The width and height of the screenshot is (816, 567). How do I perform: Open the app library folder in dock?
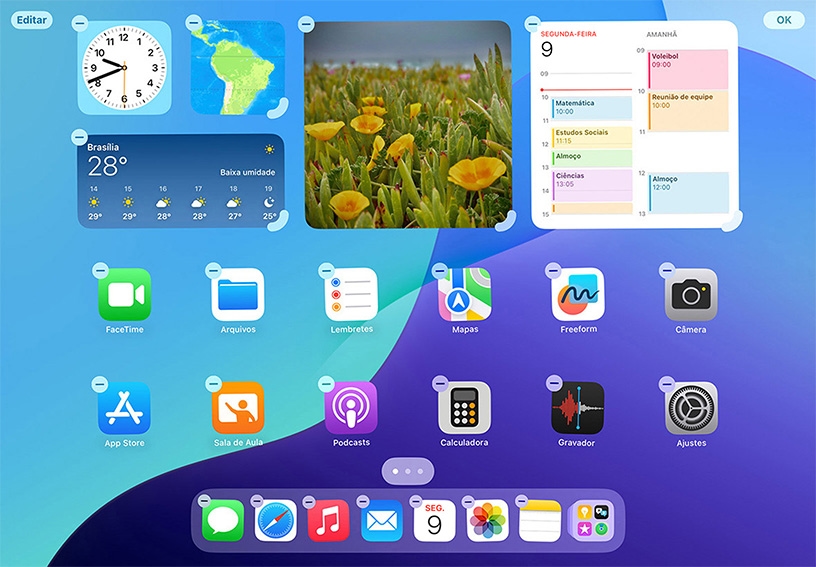coord(593,521)
